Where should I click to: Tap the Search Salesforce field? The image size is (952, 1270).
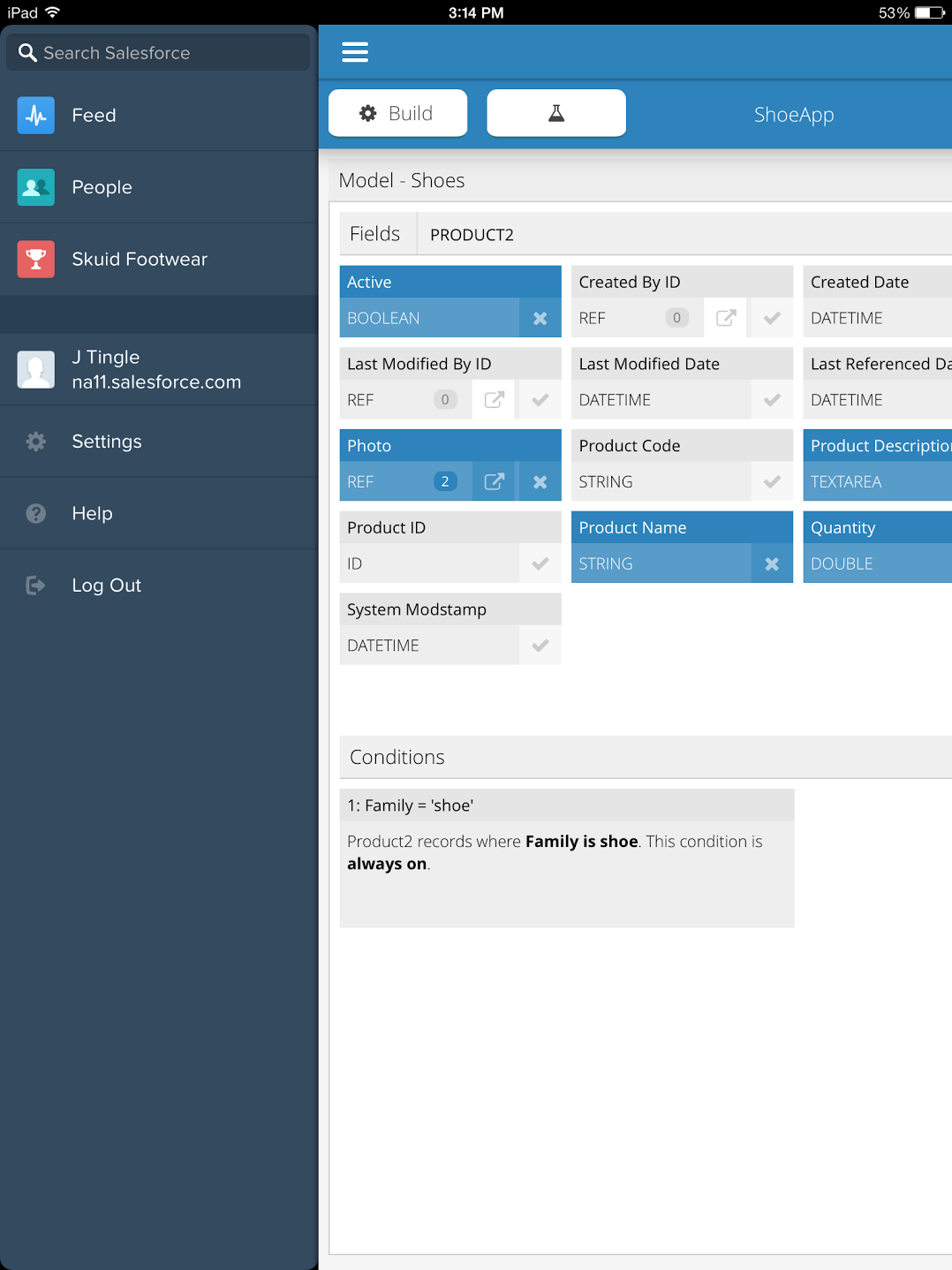click(159, 52)
